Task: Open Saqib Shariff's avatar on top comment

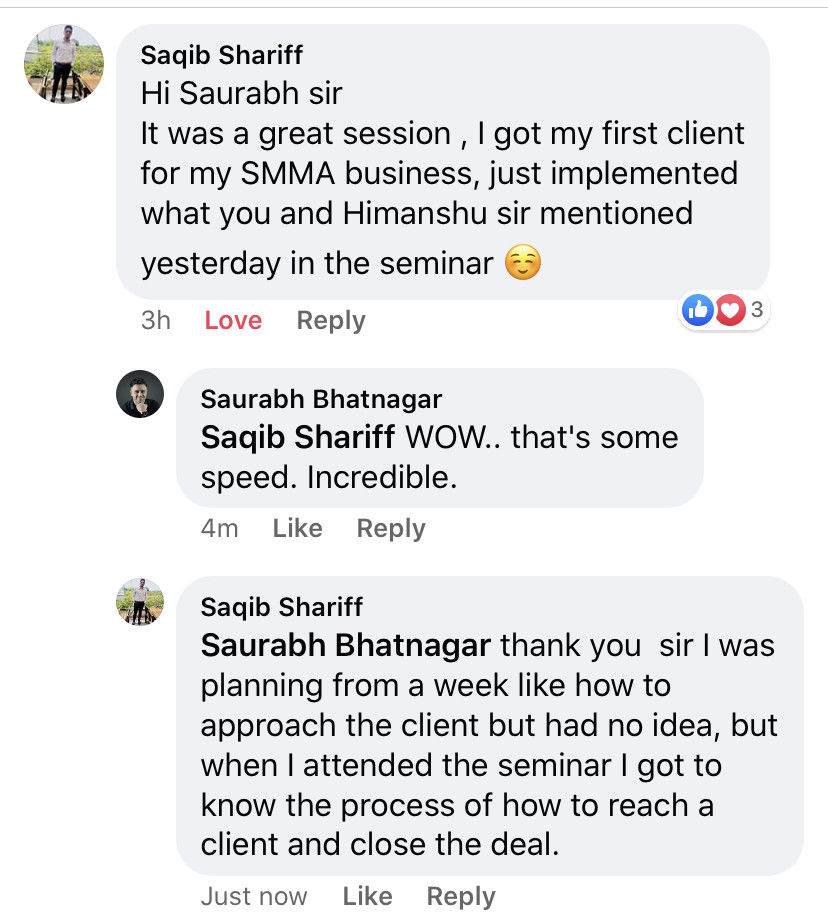Action: tap(63, 63)
